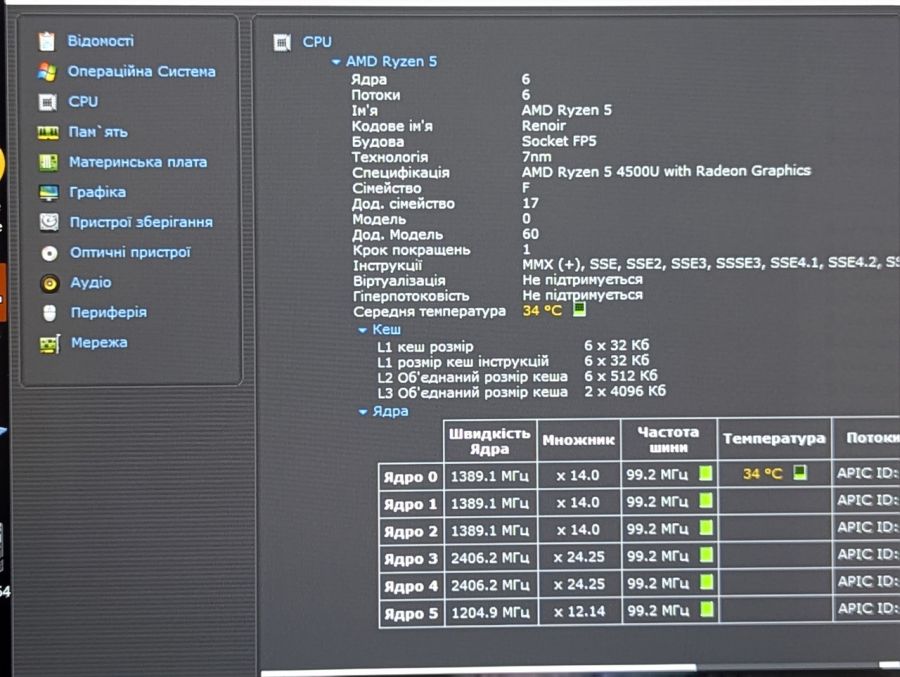Open the Мережа section
Image resolution: width=900 pixels, height=677 pixels.
point(99,343)
